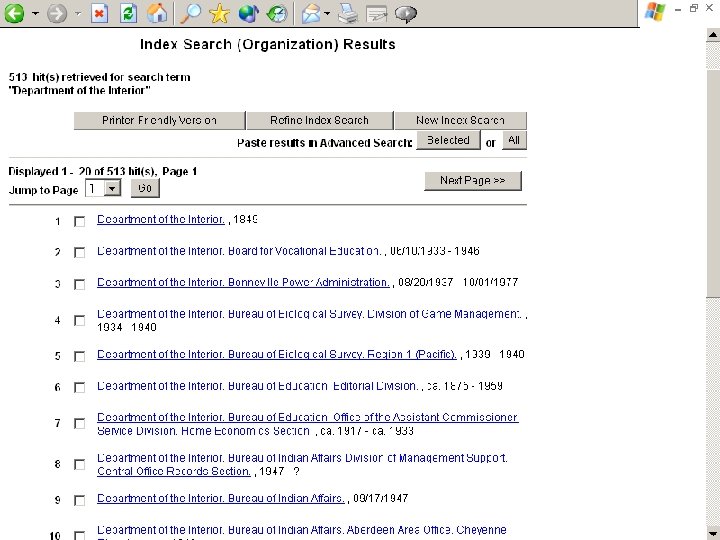Screen dimensions: 720x540
Task: Tick the Region 1 (Pacific) checkbox
Action: pyautogui.click(x=79, y=357)
